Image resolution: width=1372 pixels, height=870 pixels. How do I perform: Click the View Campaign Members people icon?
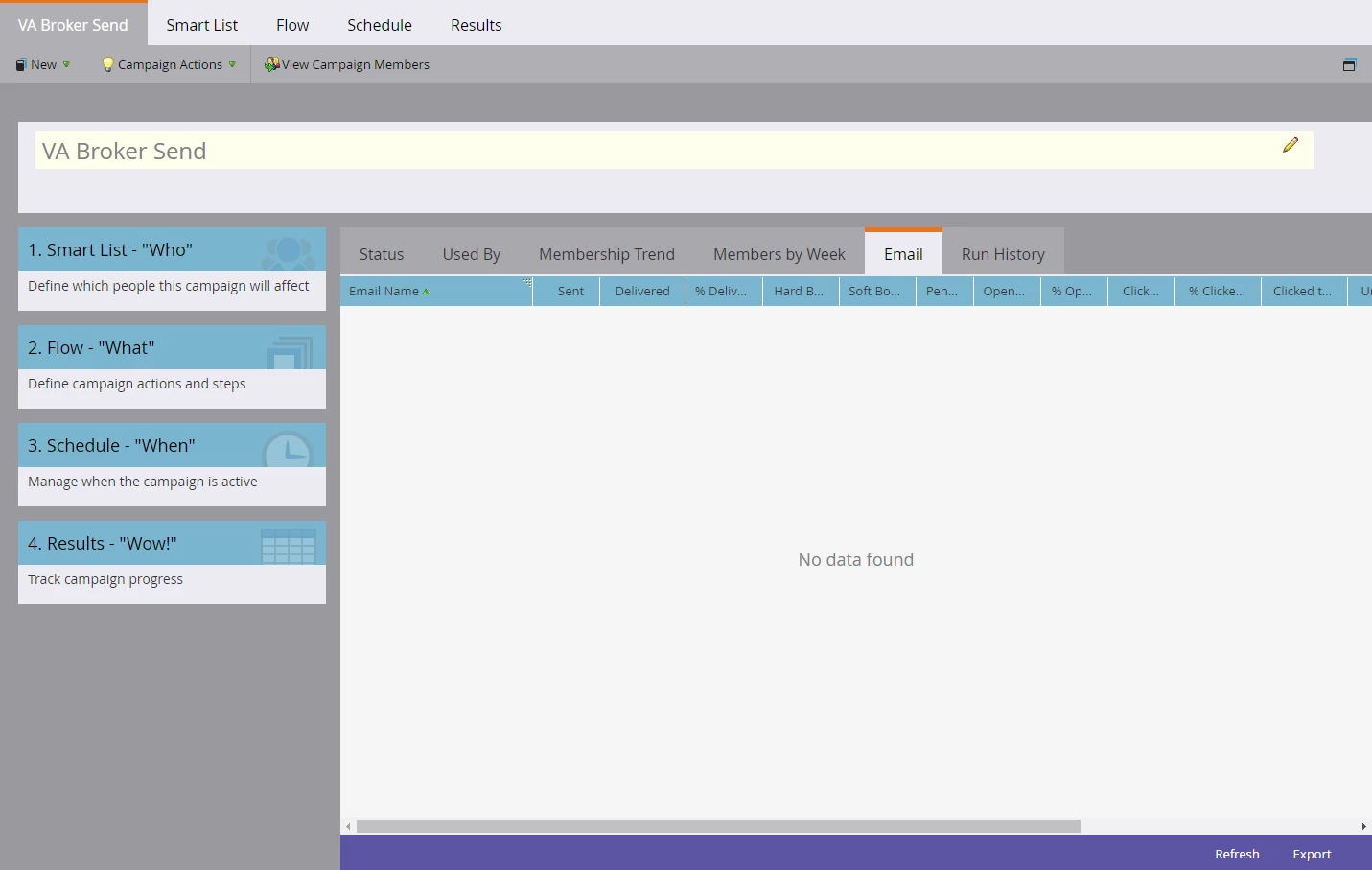[271, 64]
